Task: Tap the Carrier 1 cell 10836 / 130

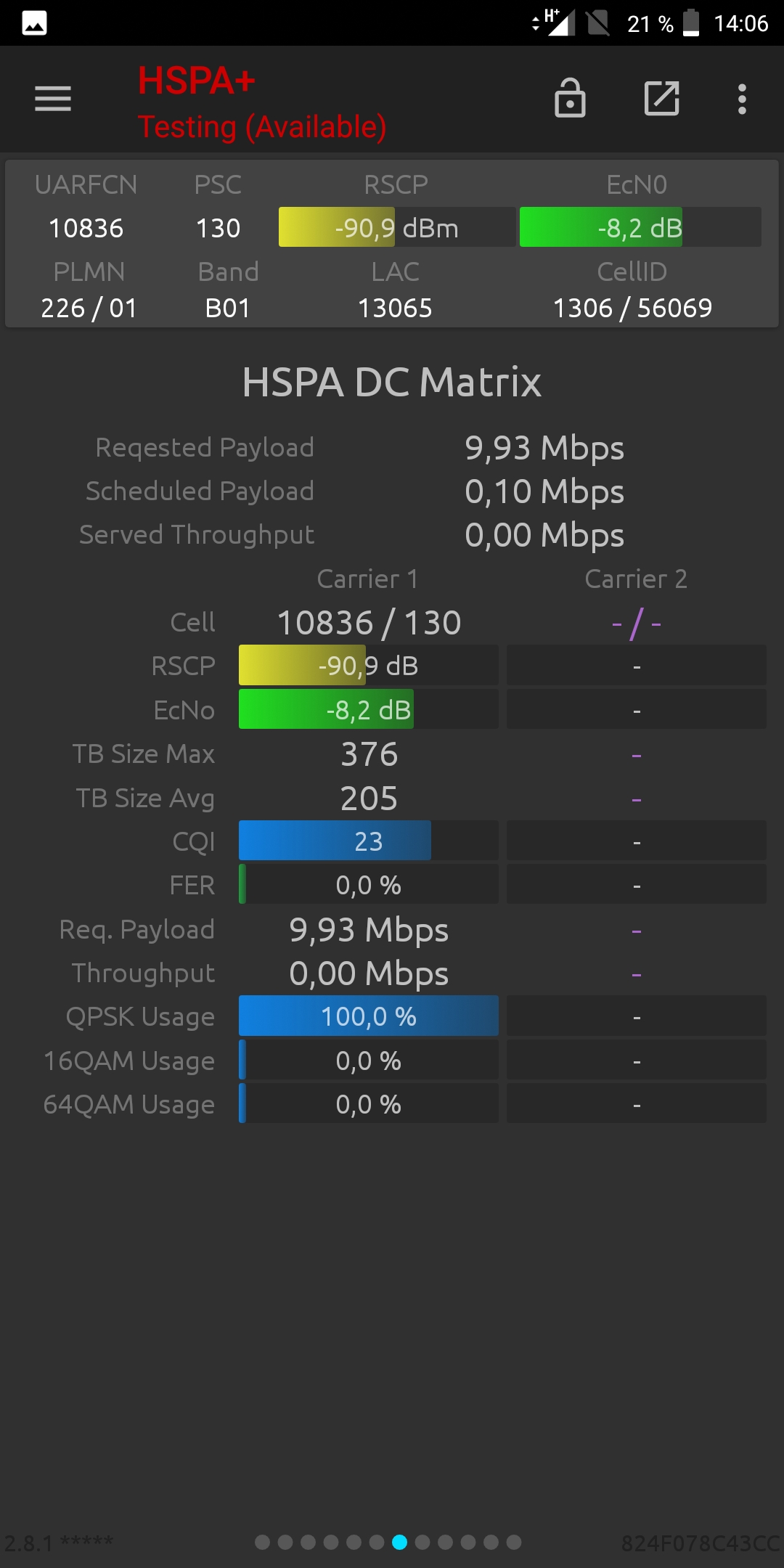Action: point(369,622)
